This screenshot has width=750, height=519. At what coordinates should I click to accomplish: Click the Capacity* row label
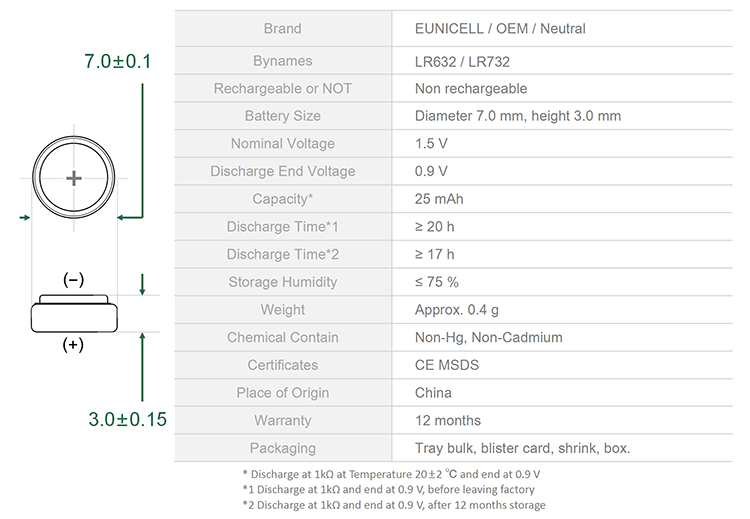coord(283,199)
